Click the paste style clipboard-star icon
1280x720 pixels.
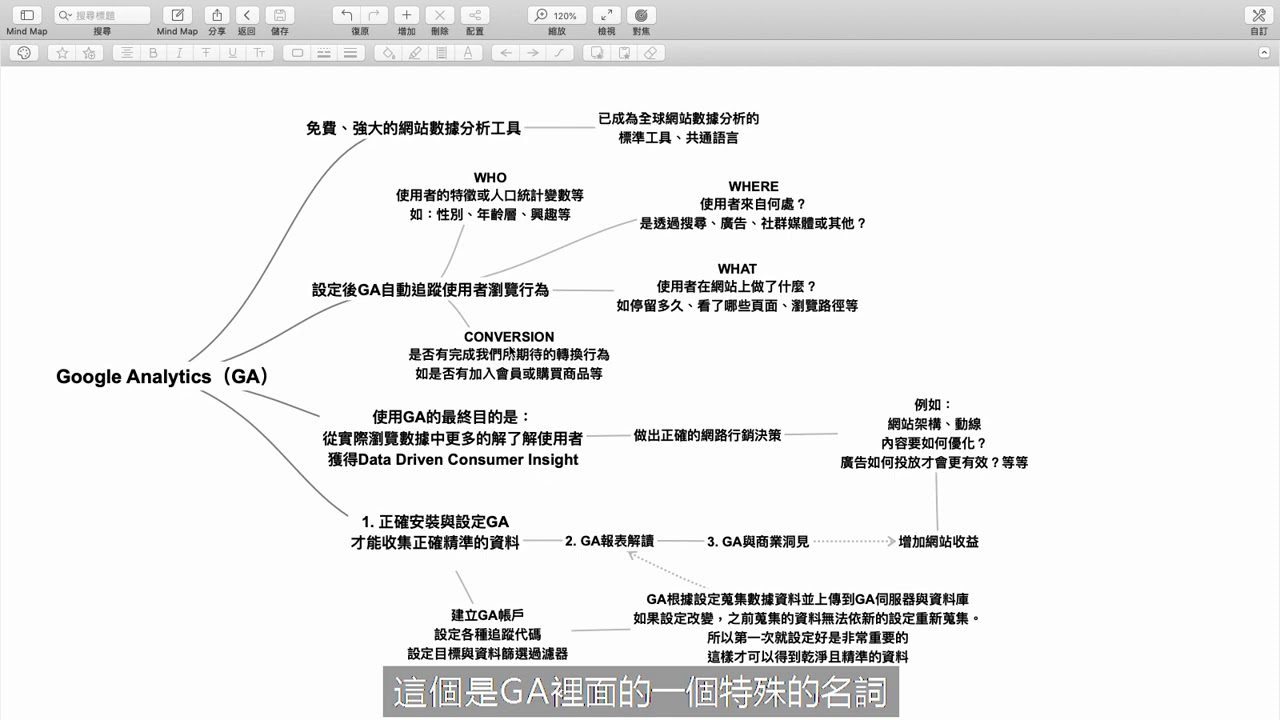tap(625, 53)
